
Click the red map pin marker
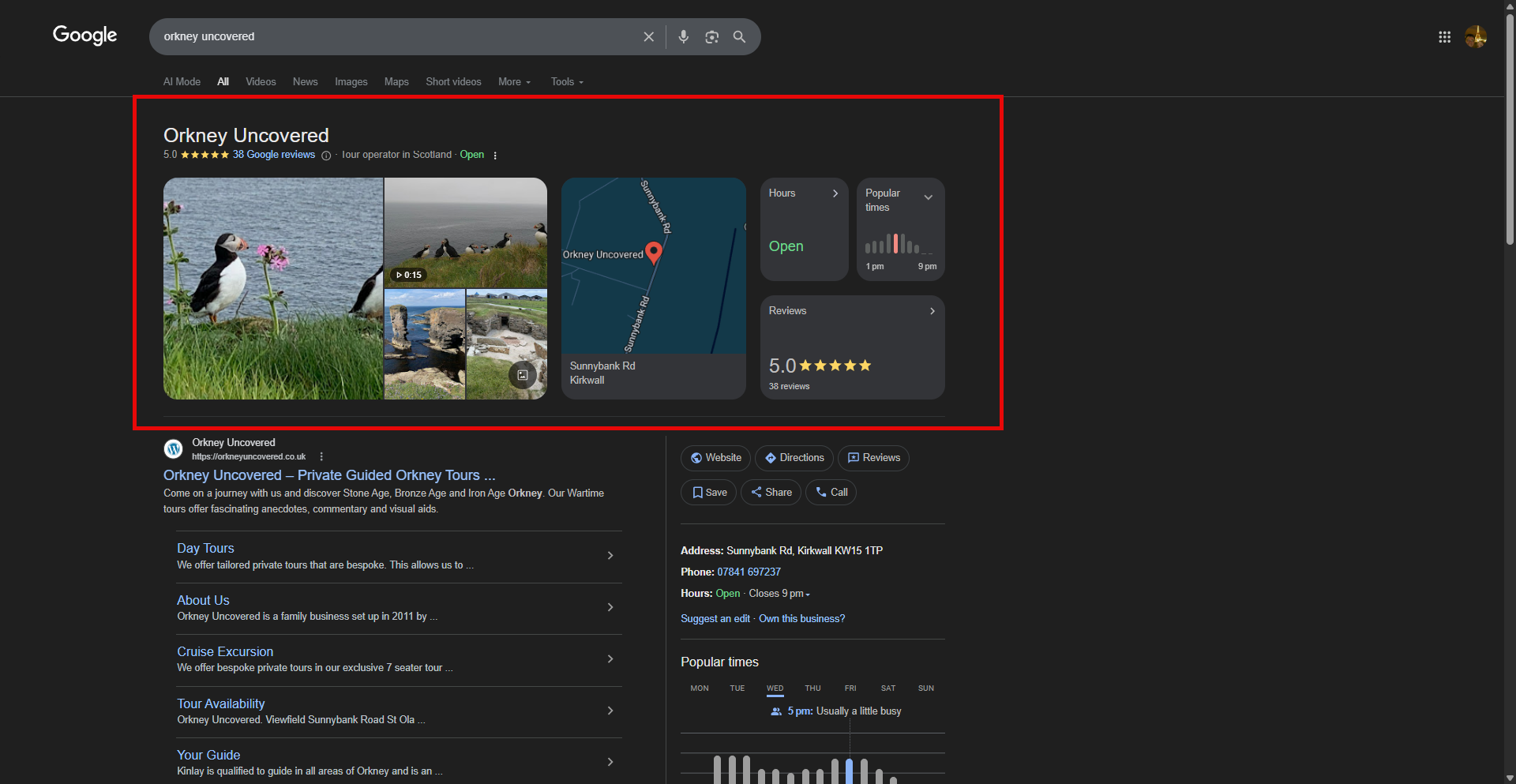coord(654,253)
